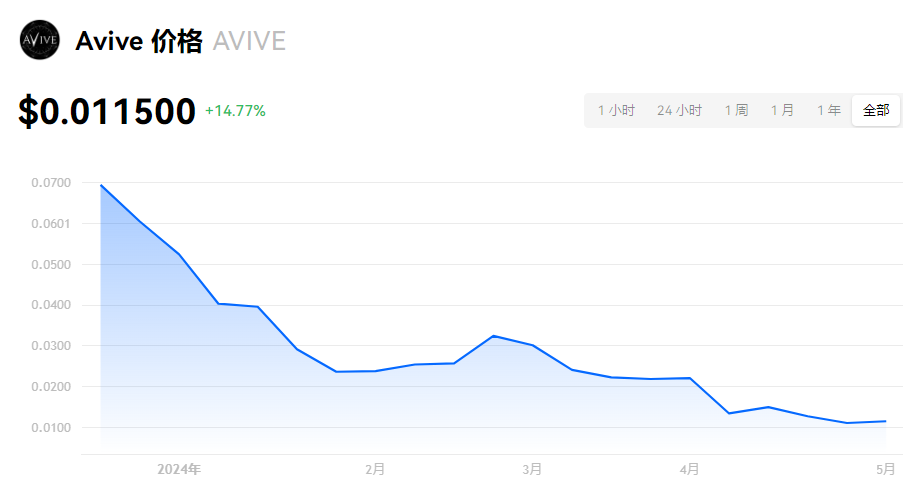
Task: Click the 0.0700 y-axis label
Action: pyautogui.click(x=50, y=183)
